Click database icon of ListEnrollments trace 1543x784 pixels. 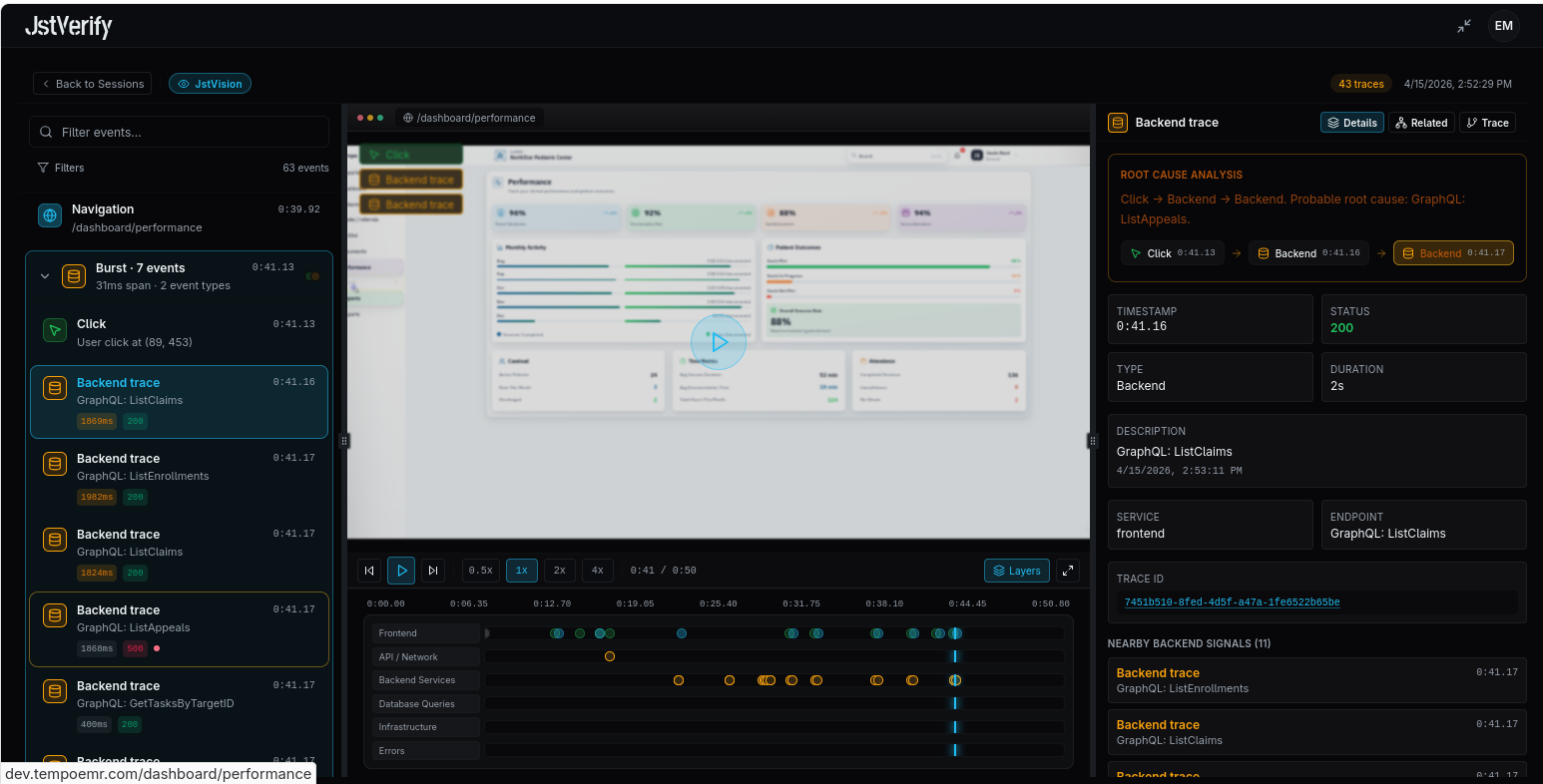(x=55, y=464)
